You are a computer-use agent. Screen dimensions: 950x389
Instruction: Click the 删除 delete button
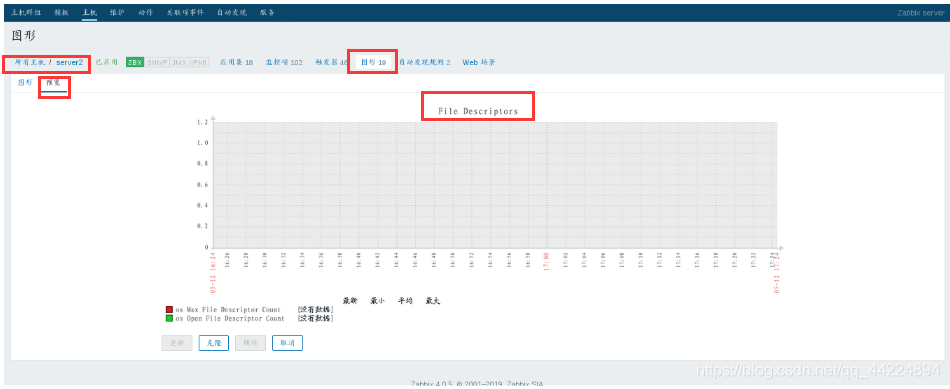[x=250, y=343]
